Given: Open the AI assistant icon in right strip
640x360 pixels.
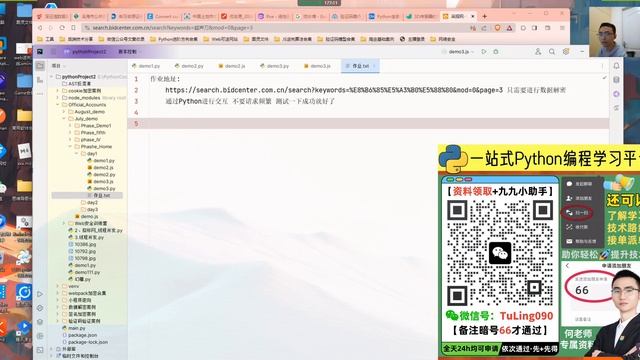Looking at the screenshot, I should click(x=616, y=94).
